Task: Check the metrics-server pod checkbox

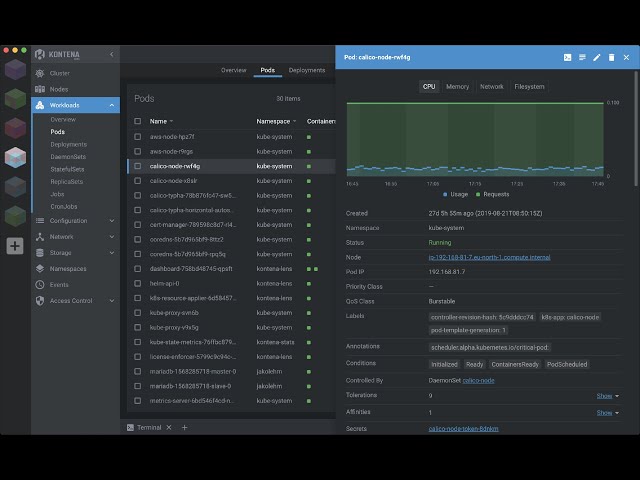Action: click(x=138, y=401)
